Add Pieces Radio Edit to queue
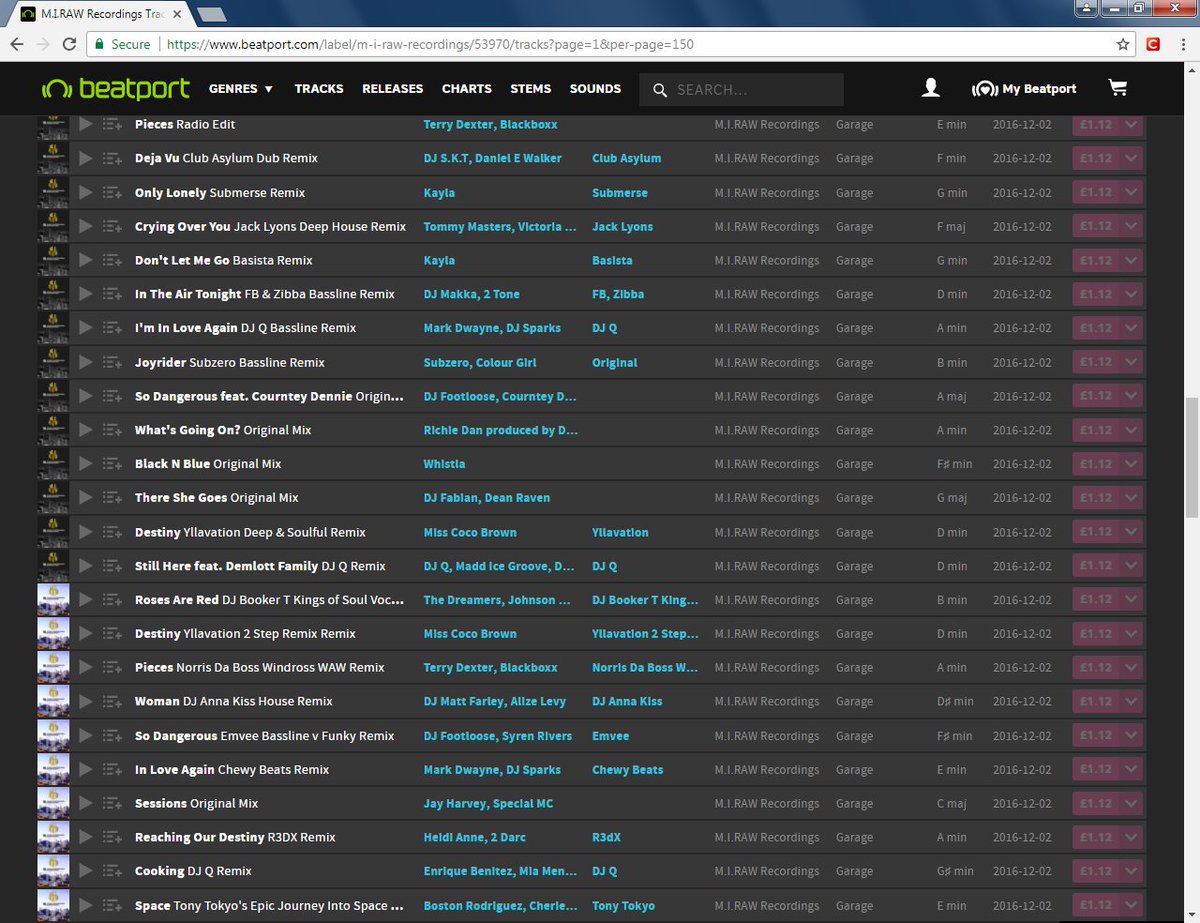 111,124
